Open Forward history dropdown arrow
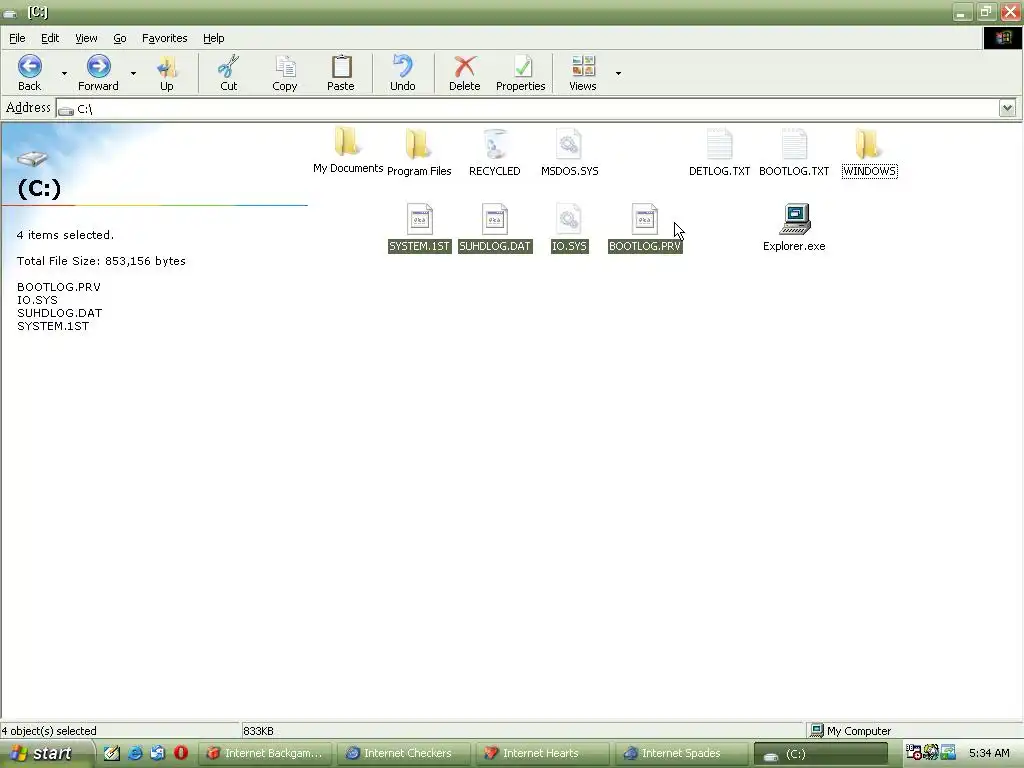 (x=133, y=73)
